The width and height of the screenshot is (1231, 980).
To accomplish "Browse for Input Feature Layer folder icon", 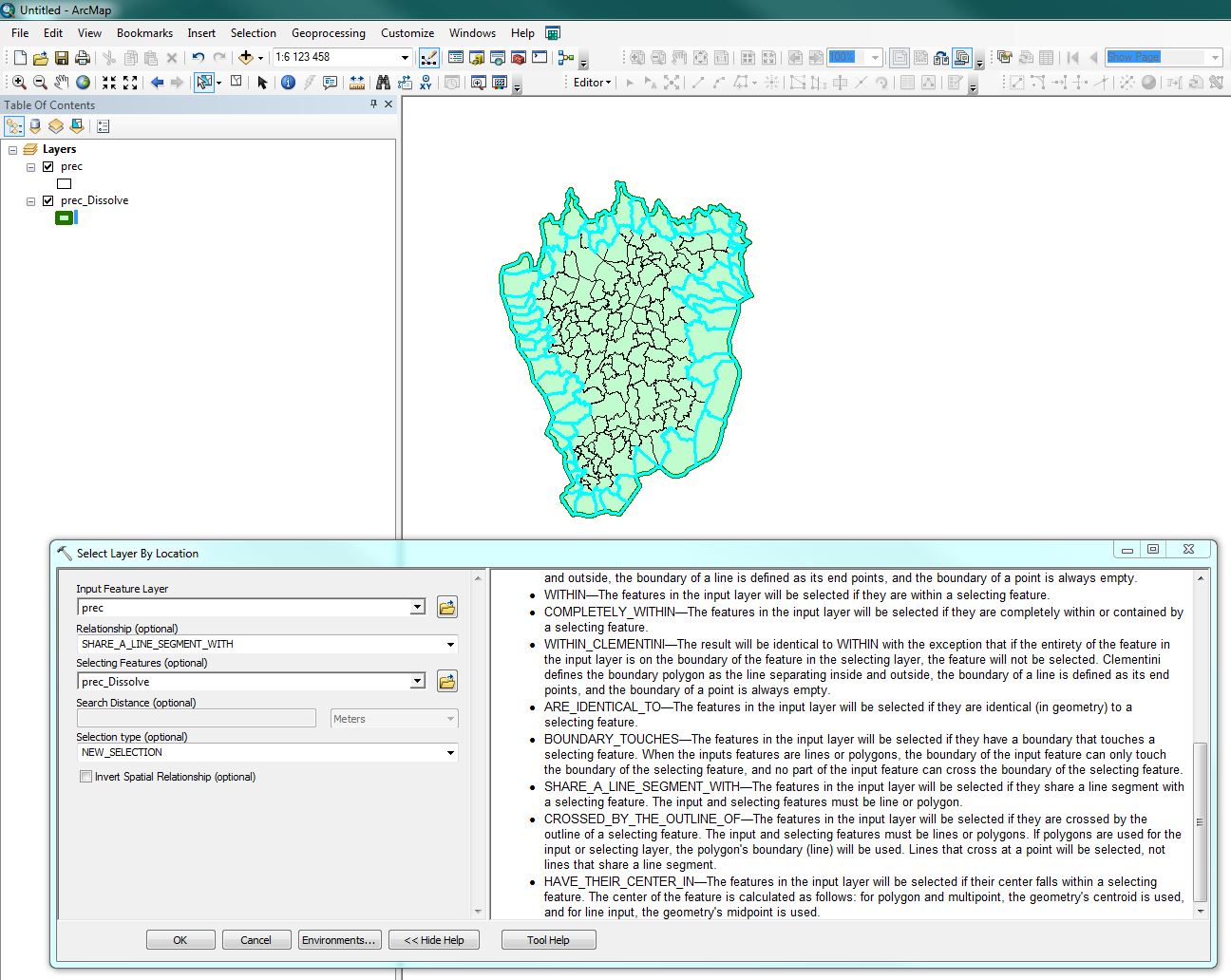I will (446, 607).
